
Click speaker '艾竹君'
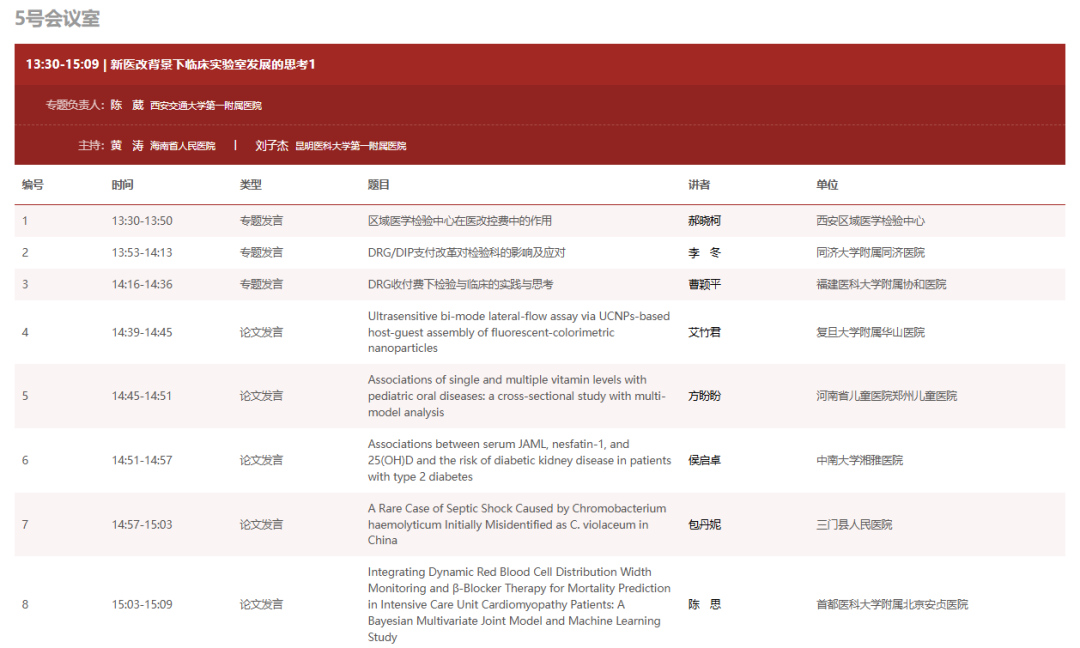(704, 333)
